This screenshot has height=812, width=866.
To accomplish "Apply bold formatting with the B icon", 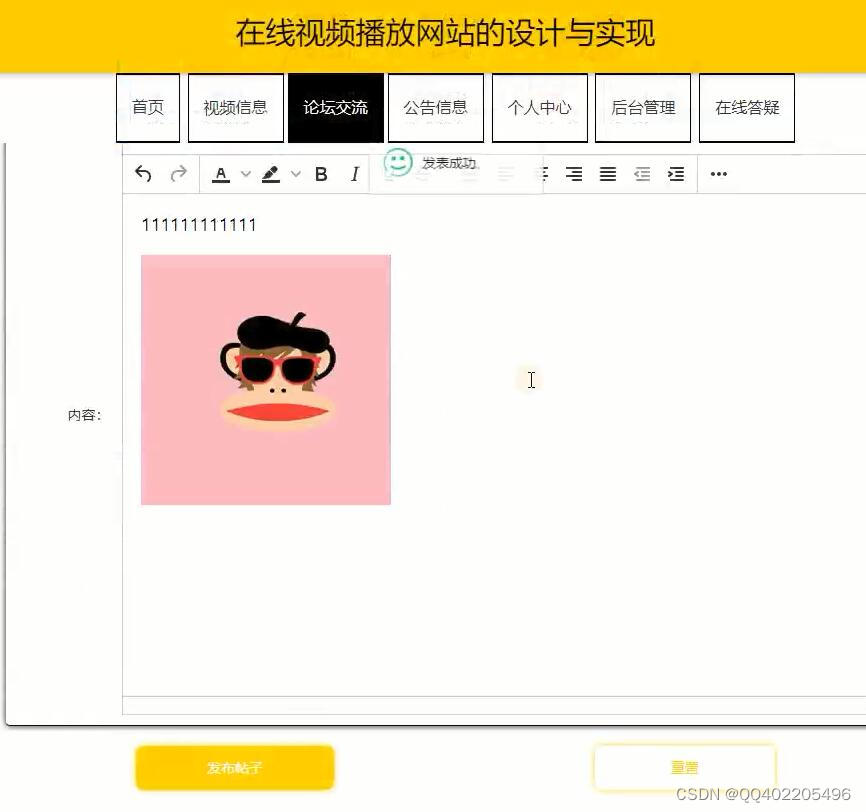I will point(321,174).
